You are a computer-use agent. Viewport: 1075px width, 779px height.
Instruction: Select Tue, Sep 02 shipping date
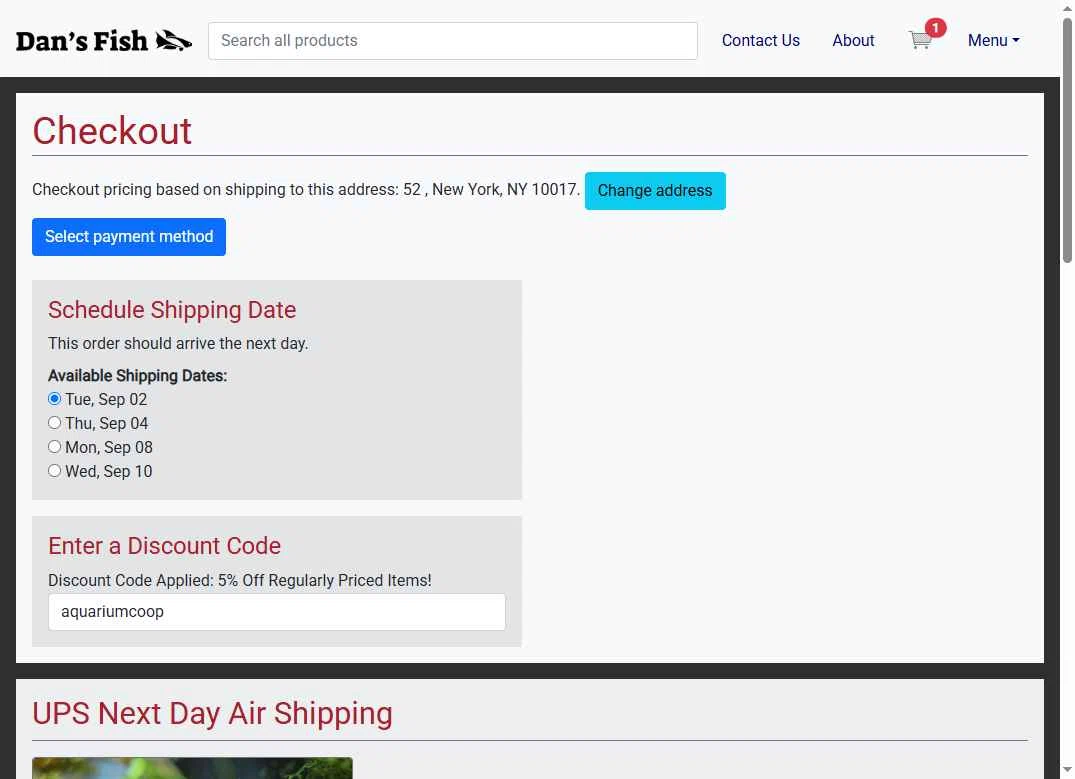coord(55,398)
